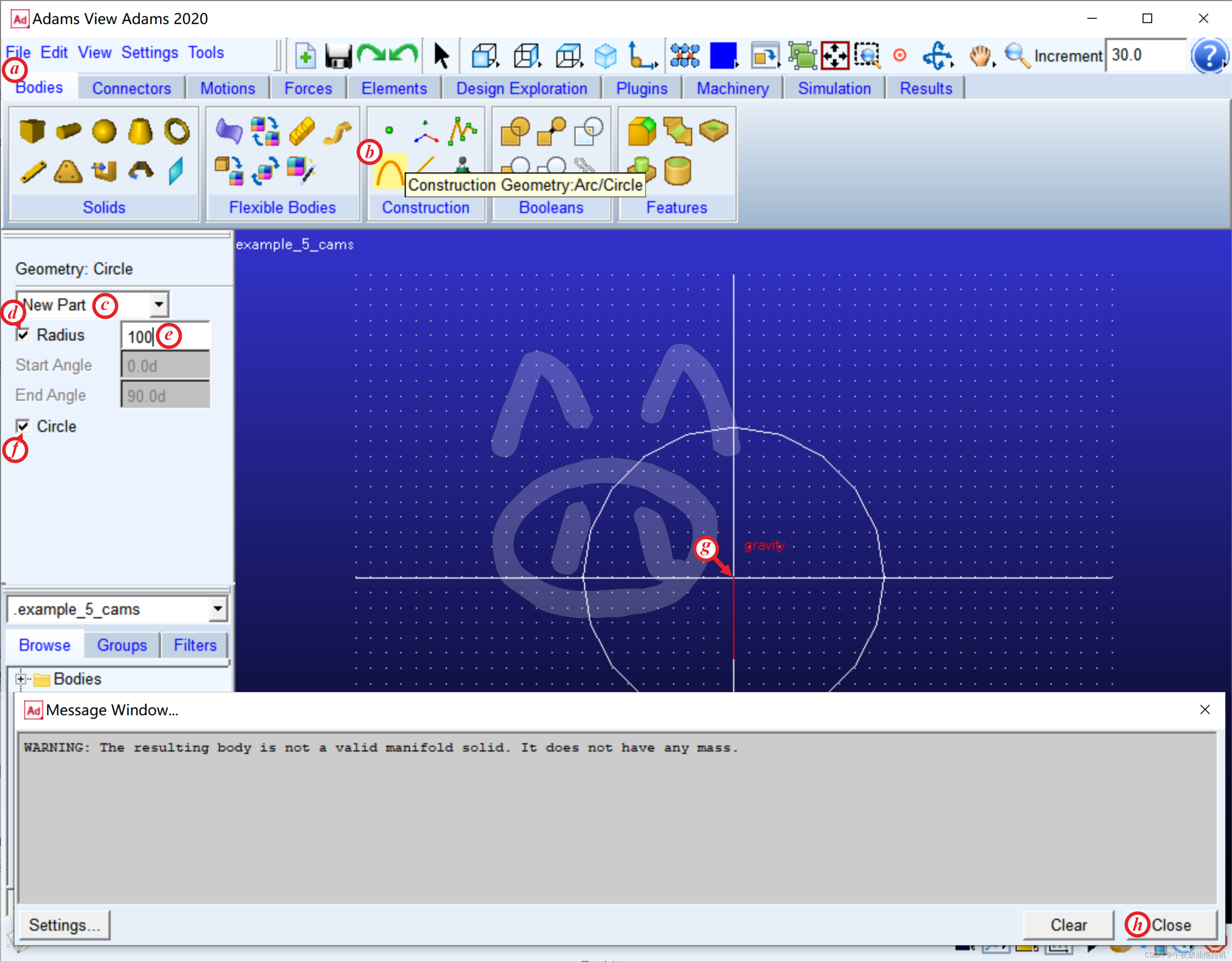Open the .example_5_cams model dropdown
The image size is (1232, 962).
217,610
